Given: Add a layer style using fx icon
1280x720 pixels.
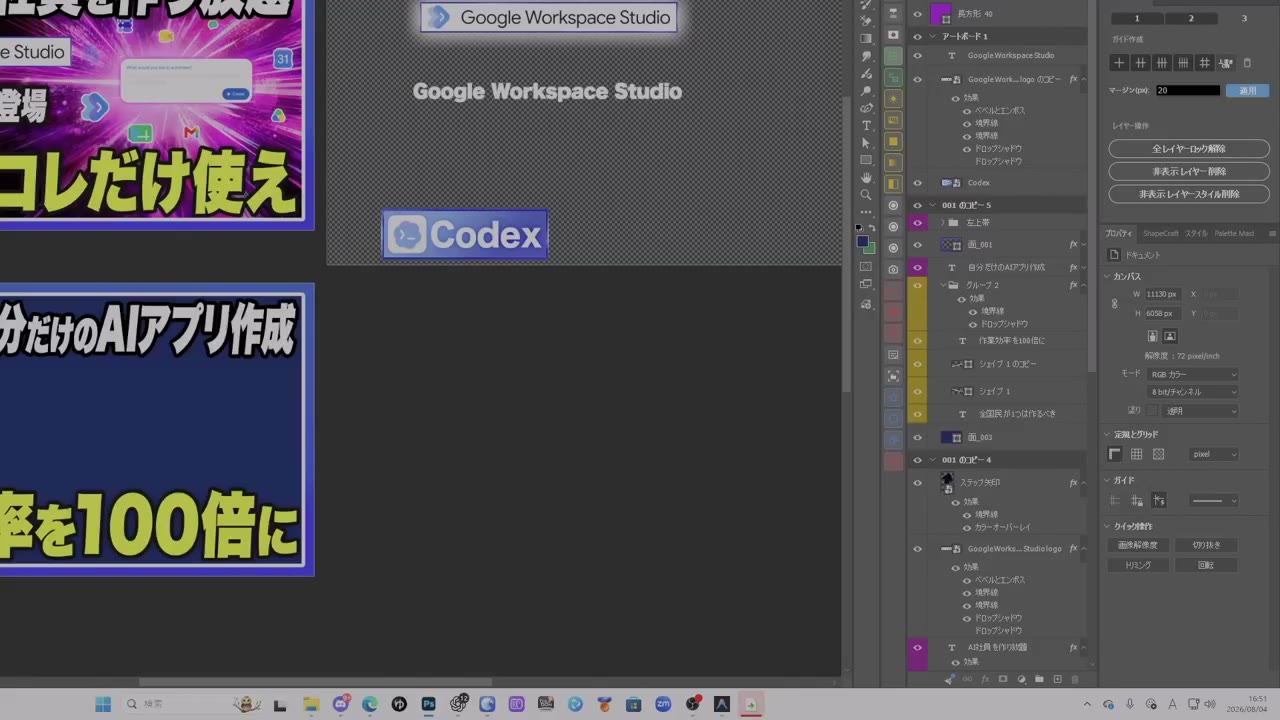Looking at the screenshot, I should point(985,679).
